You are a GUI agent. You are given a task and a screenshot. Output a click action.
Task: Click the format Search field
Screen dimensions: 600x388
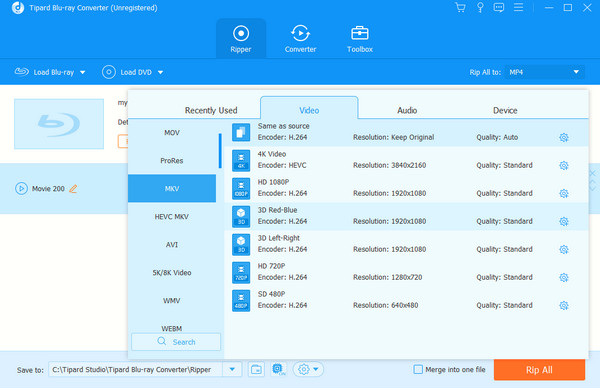pyautogui.click(x=176, y=342)
